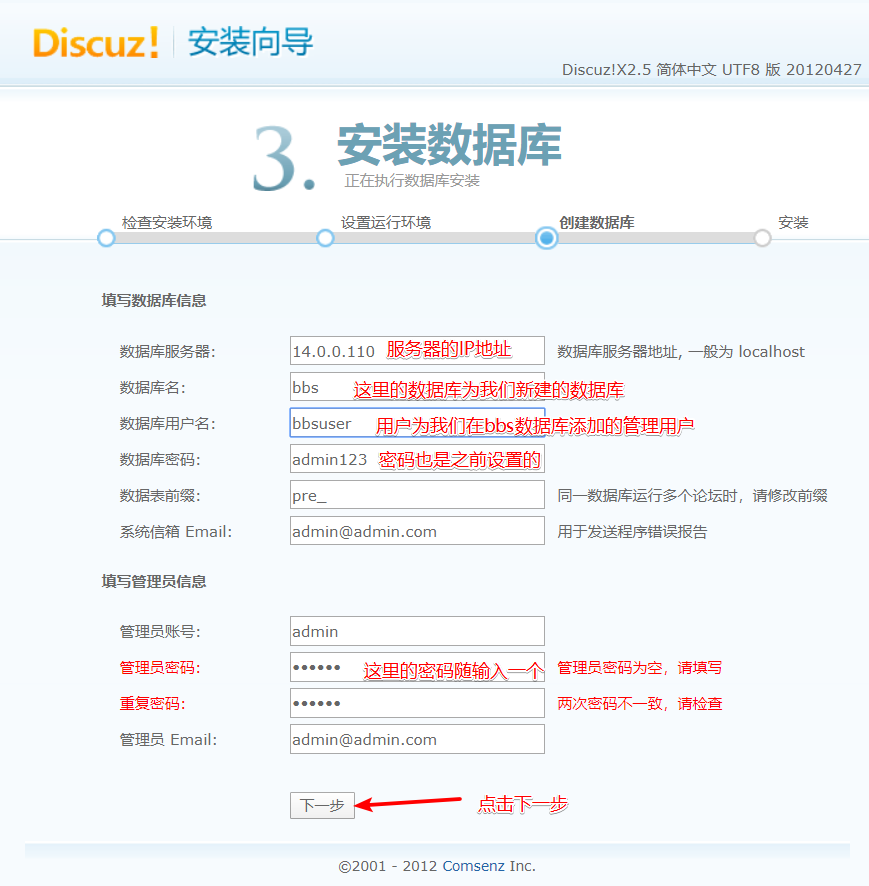Click the 设置运行环境 step circle
This screenshot has width=869, height=886.
tap(325, 238)
